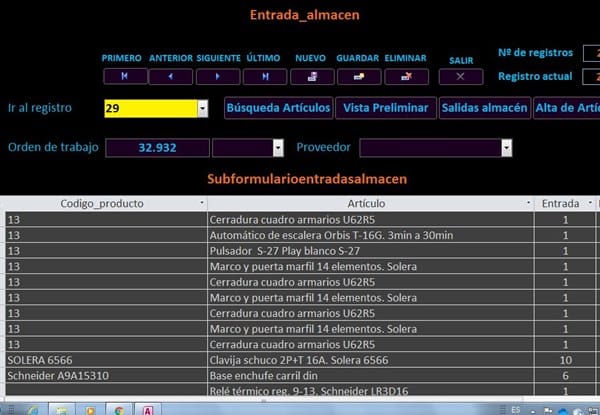Click the Registro actual value box
Screen dimensions: 600x415
point(592,77)
